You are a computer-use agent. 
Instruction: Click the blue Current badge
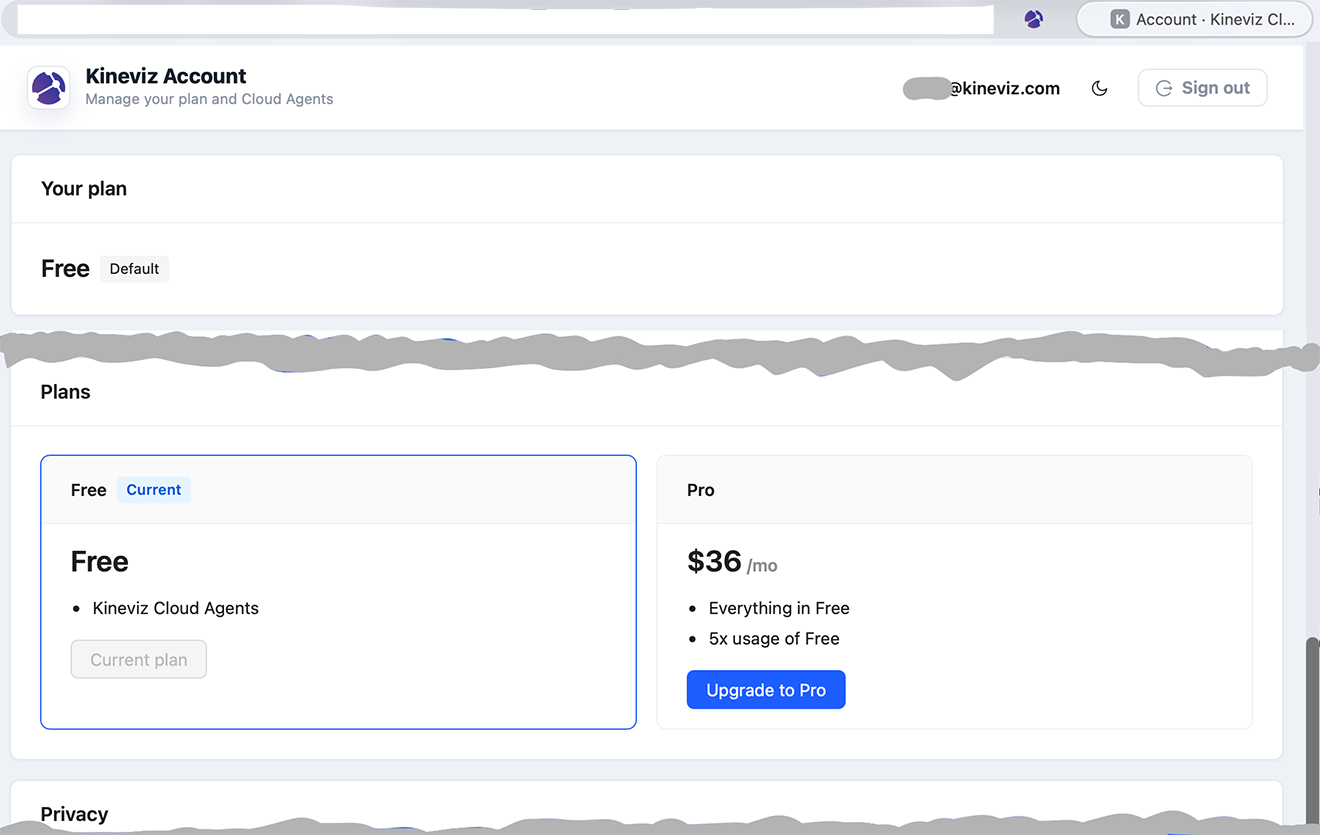click(154, 490)
